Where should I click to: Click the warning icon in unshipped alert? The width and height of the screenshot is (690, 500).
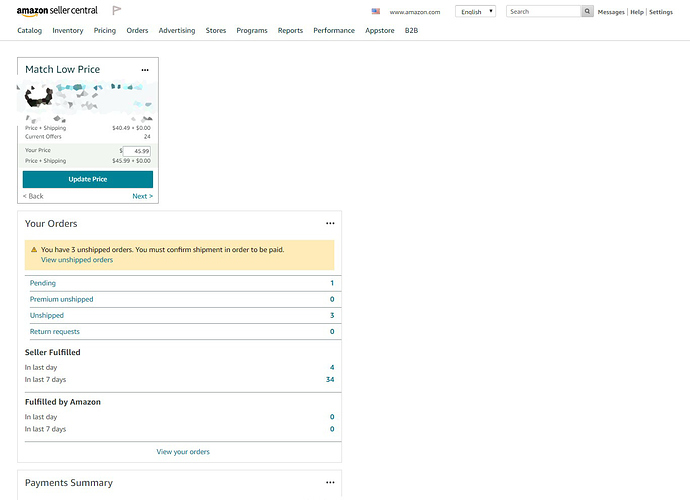[34, 250]
